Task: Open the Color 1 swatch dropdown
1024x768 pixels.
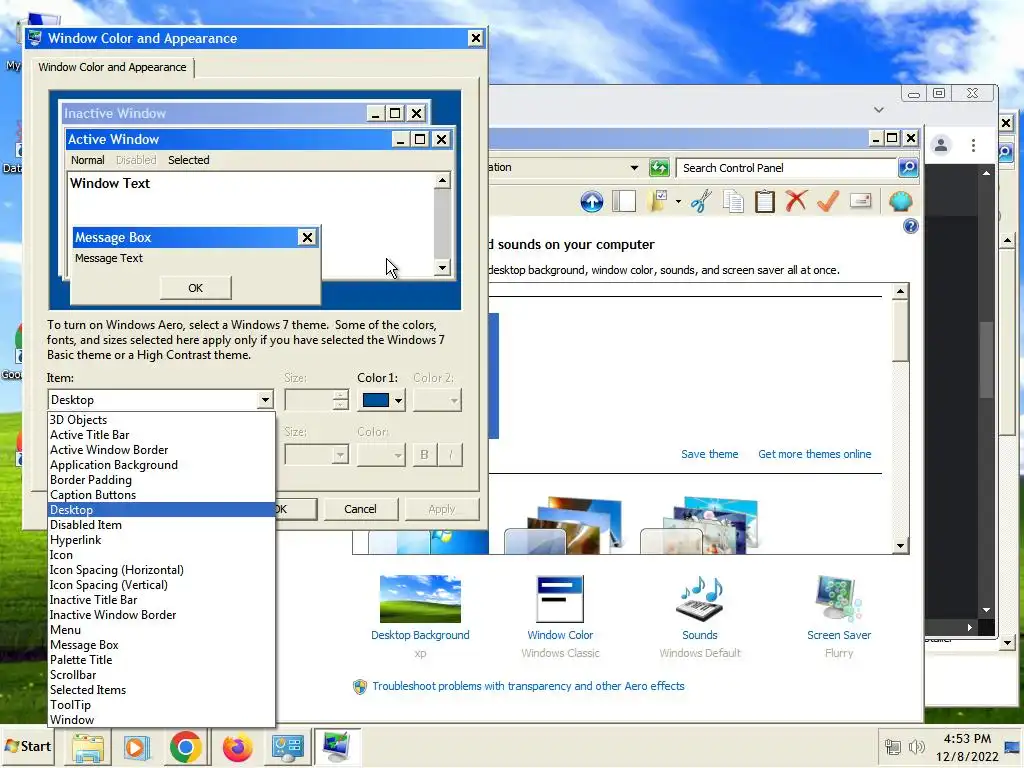Action: [x=381, y=400]
